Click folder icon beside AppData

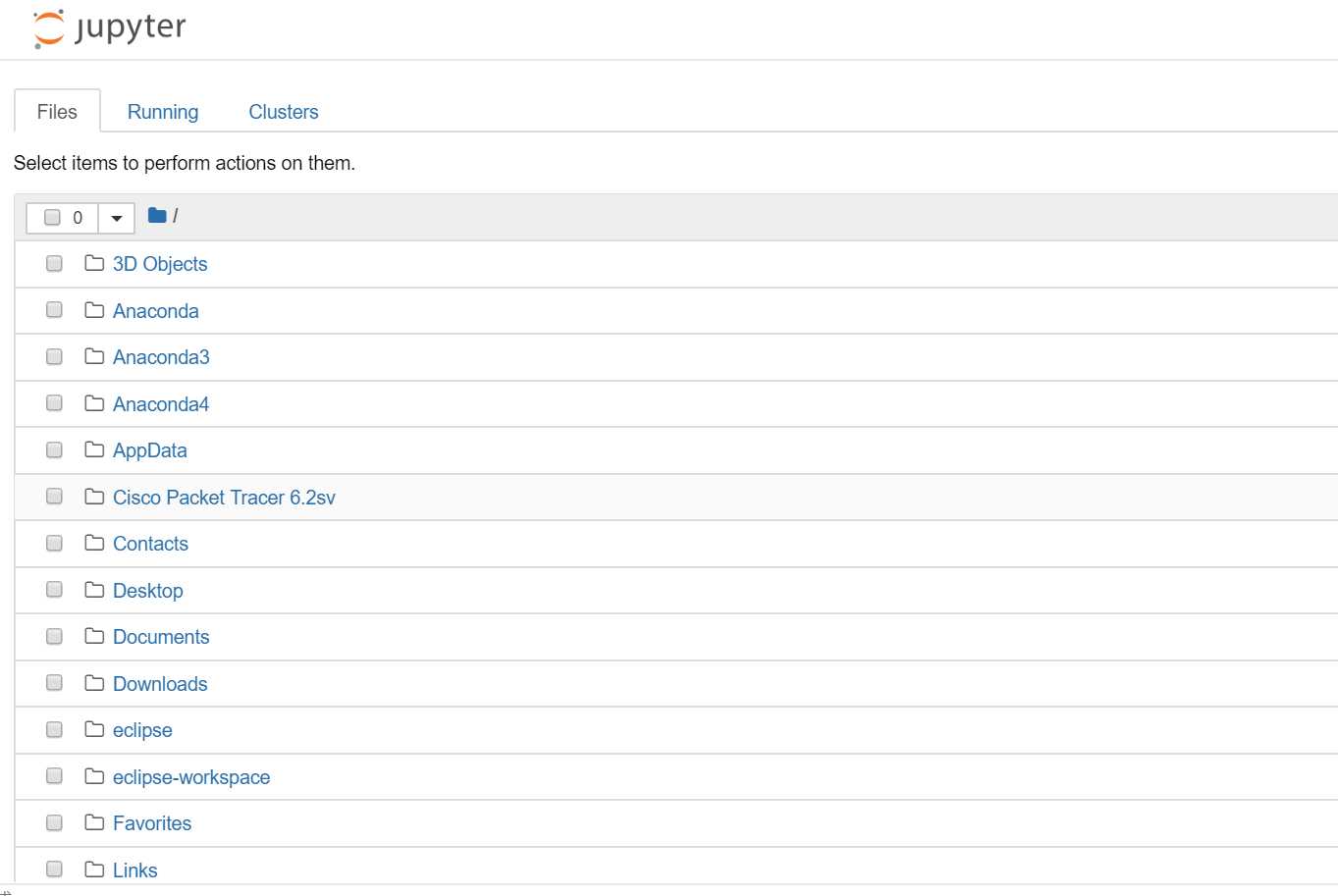tap(94, 449)
